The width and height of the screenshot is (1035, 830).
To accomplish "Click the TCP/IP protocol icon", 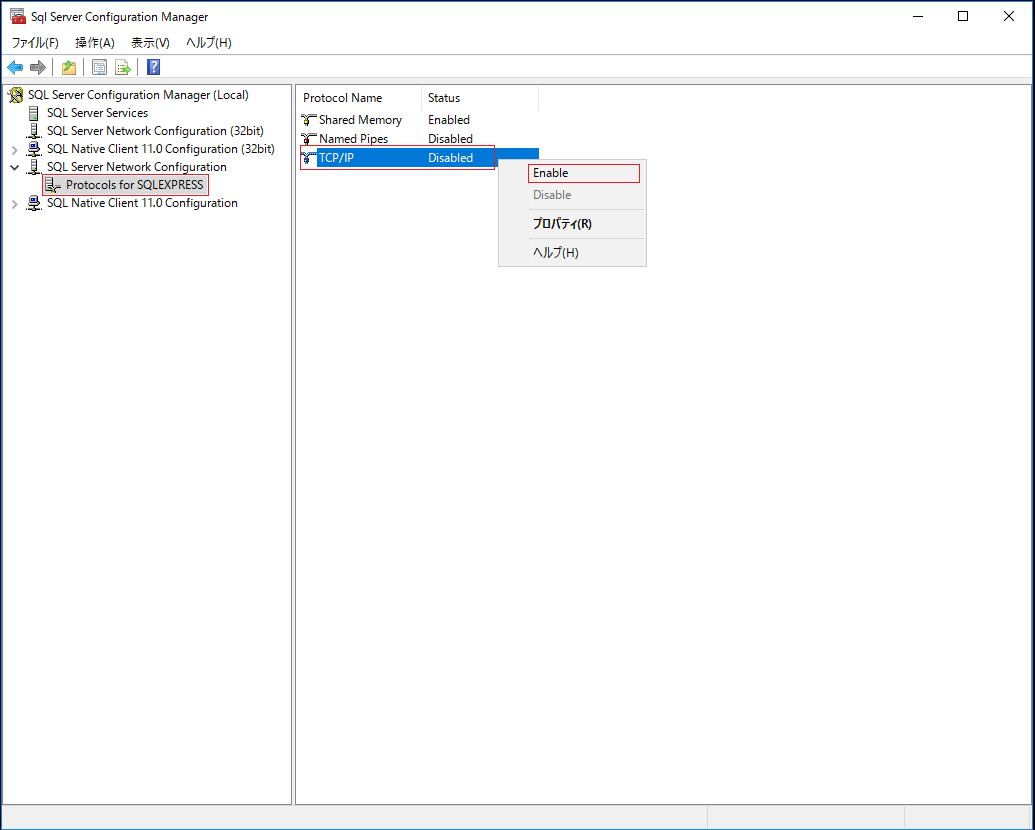I will point(308,158).
